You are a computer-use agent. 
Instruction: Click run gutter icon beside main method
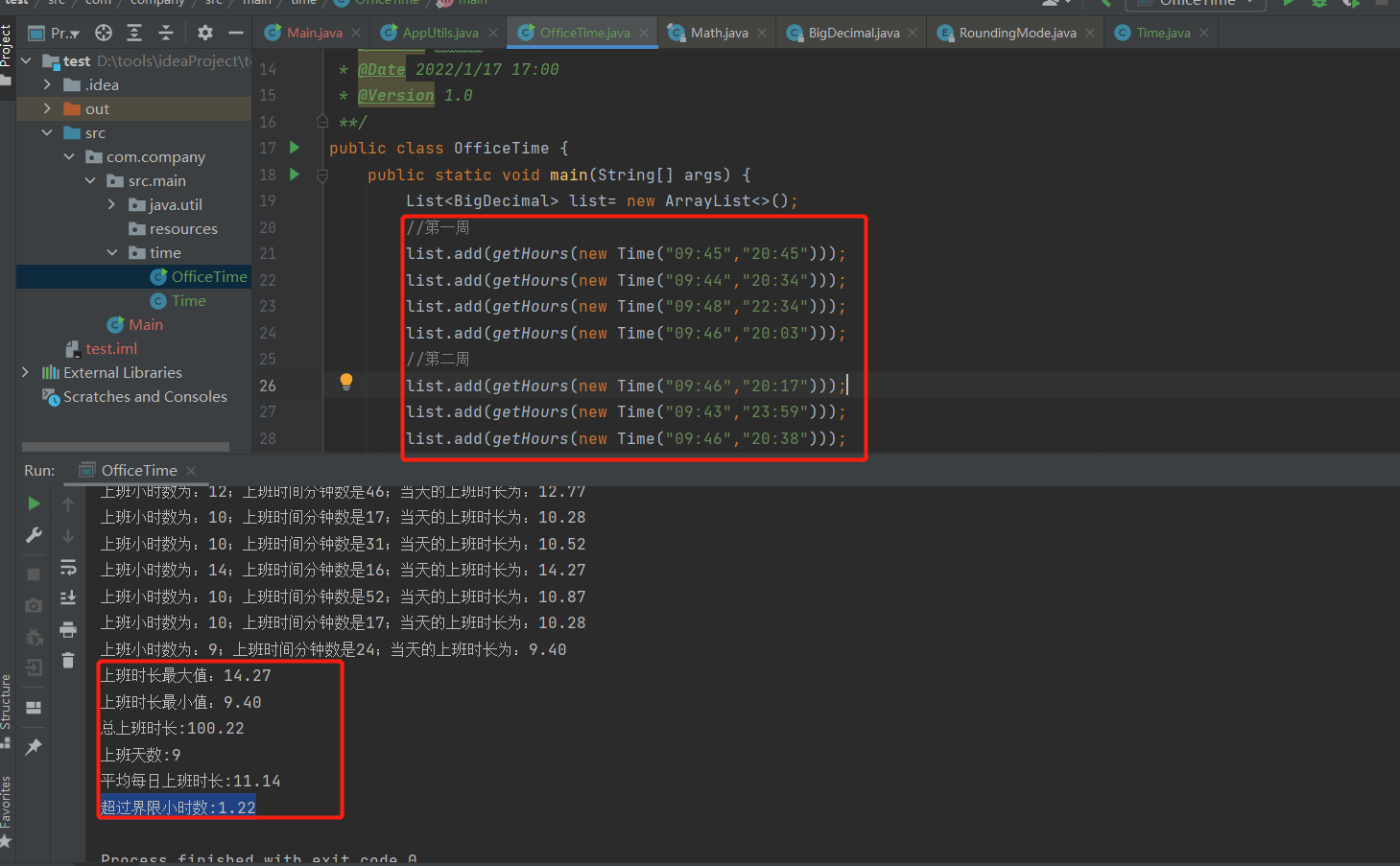pyautogui.click(x=295, y=175)
